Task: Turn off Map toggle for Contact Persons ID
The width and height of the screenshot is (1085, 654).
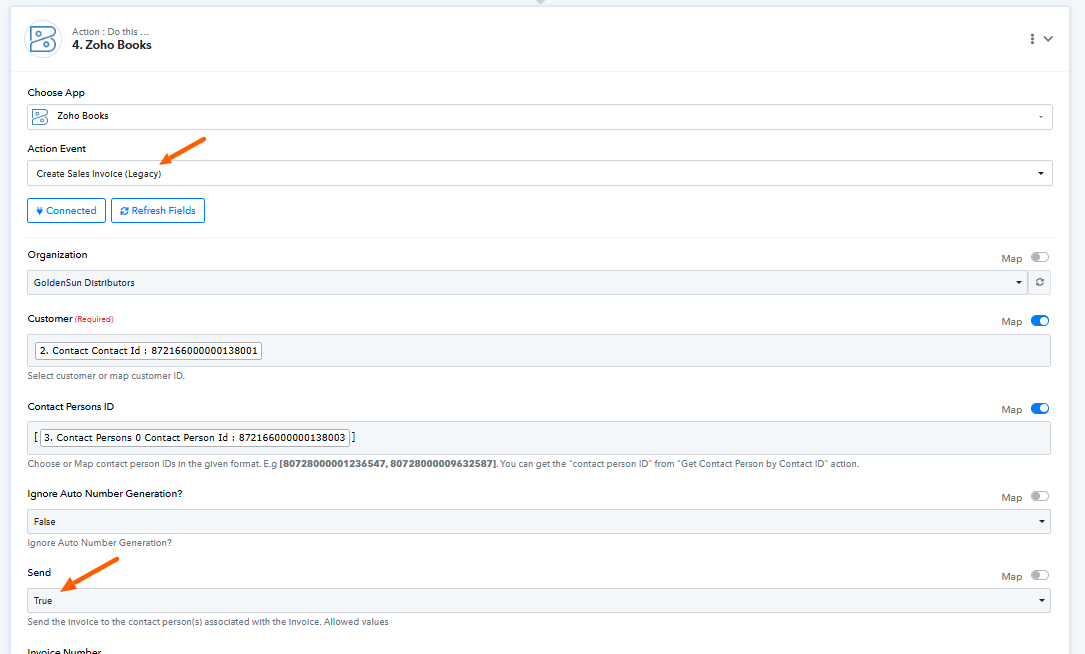Action: click(x=1040, y=409)
